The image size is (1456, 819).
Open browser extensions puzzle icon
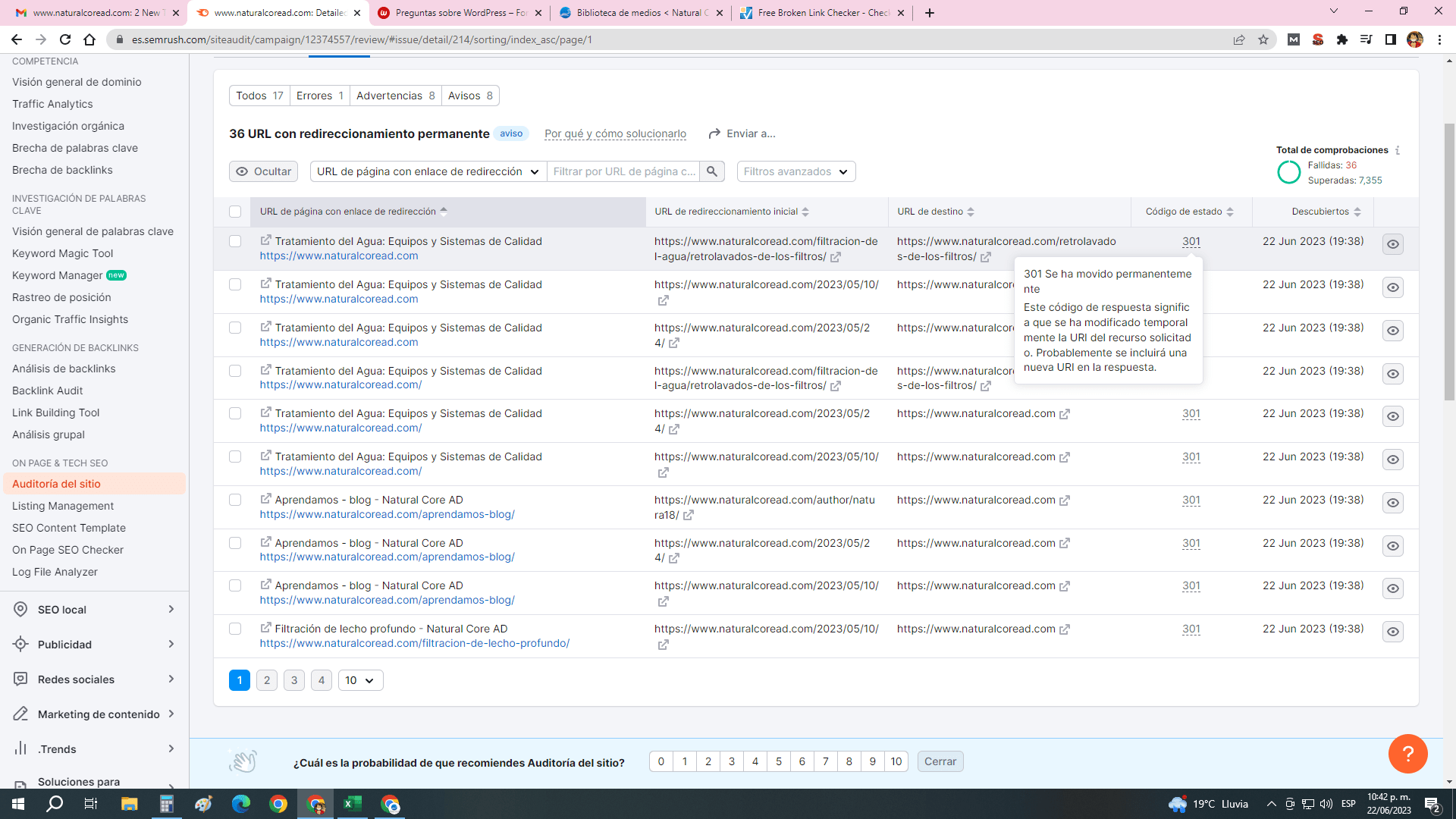pyautogui.click(x=1342, y=39)
